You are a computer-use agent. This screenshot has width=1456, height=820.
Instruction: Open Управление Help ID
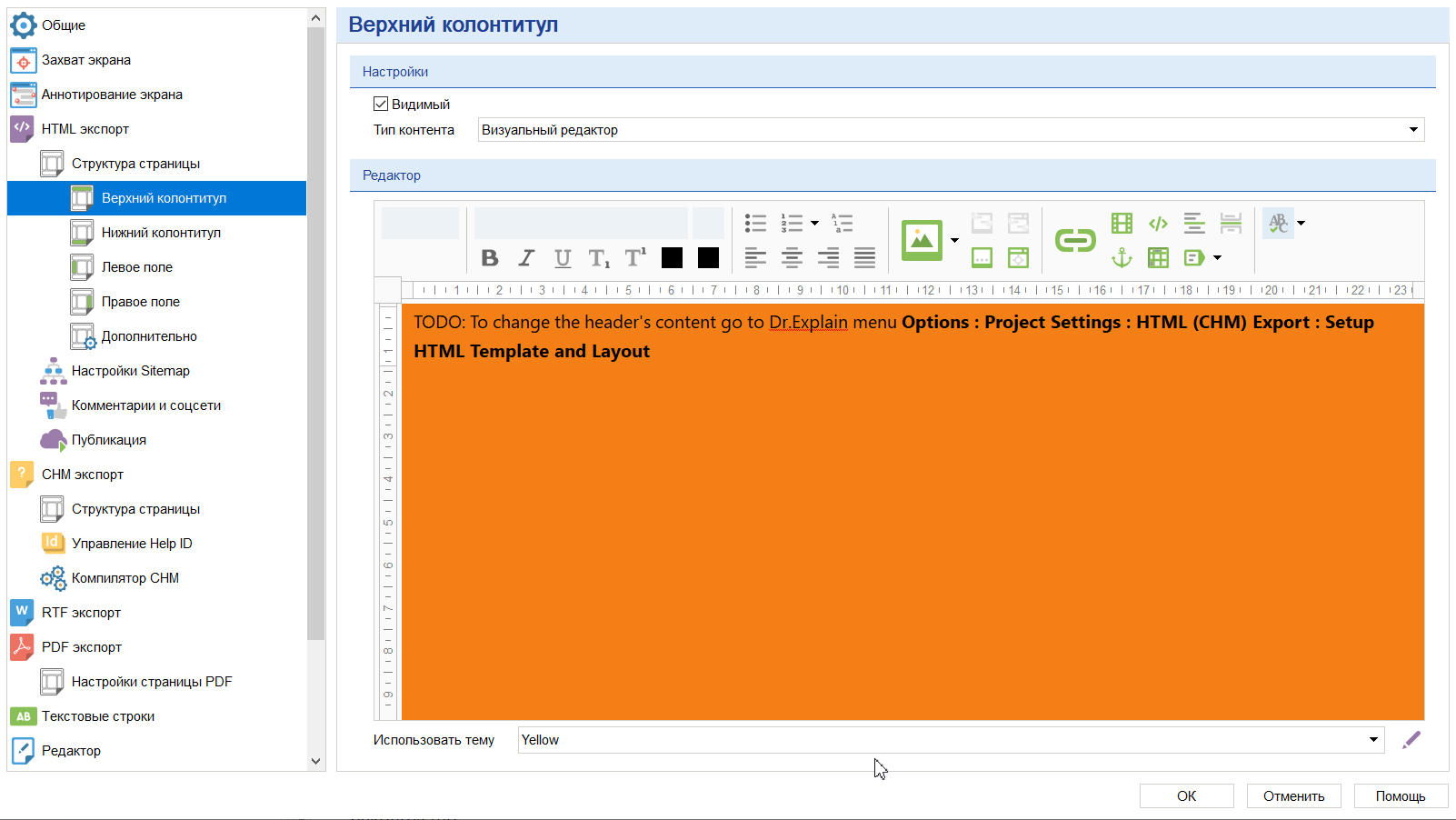click(x=132, y=544)
